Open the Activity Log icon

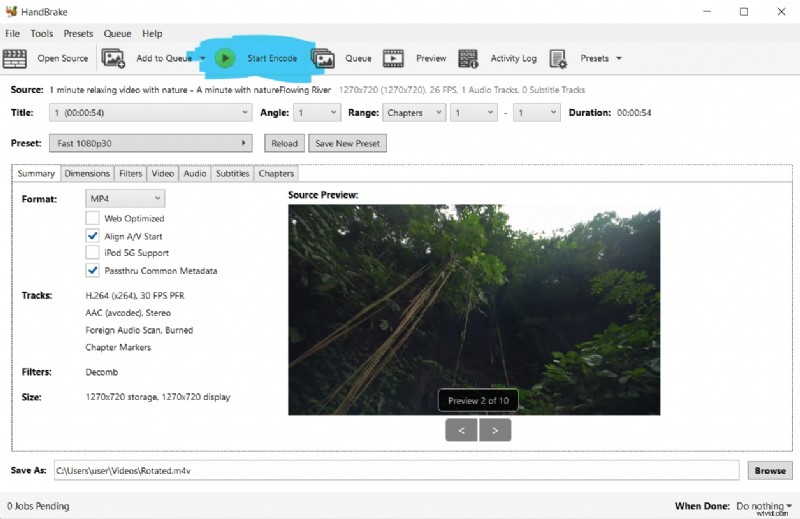click(468, 58)
